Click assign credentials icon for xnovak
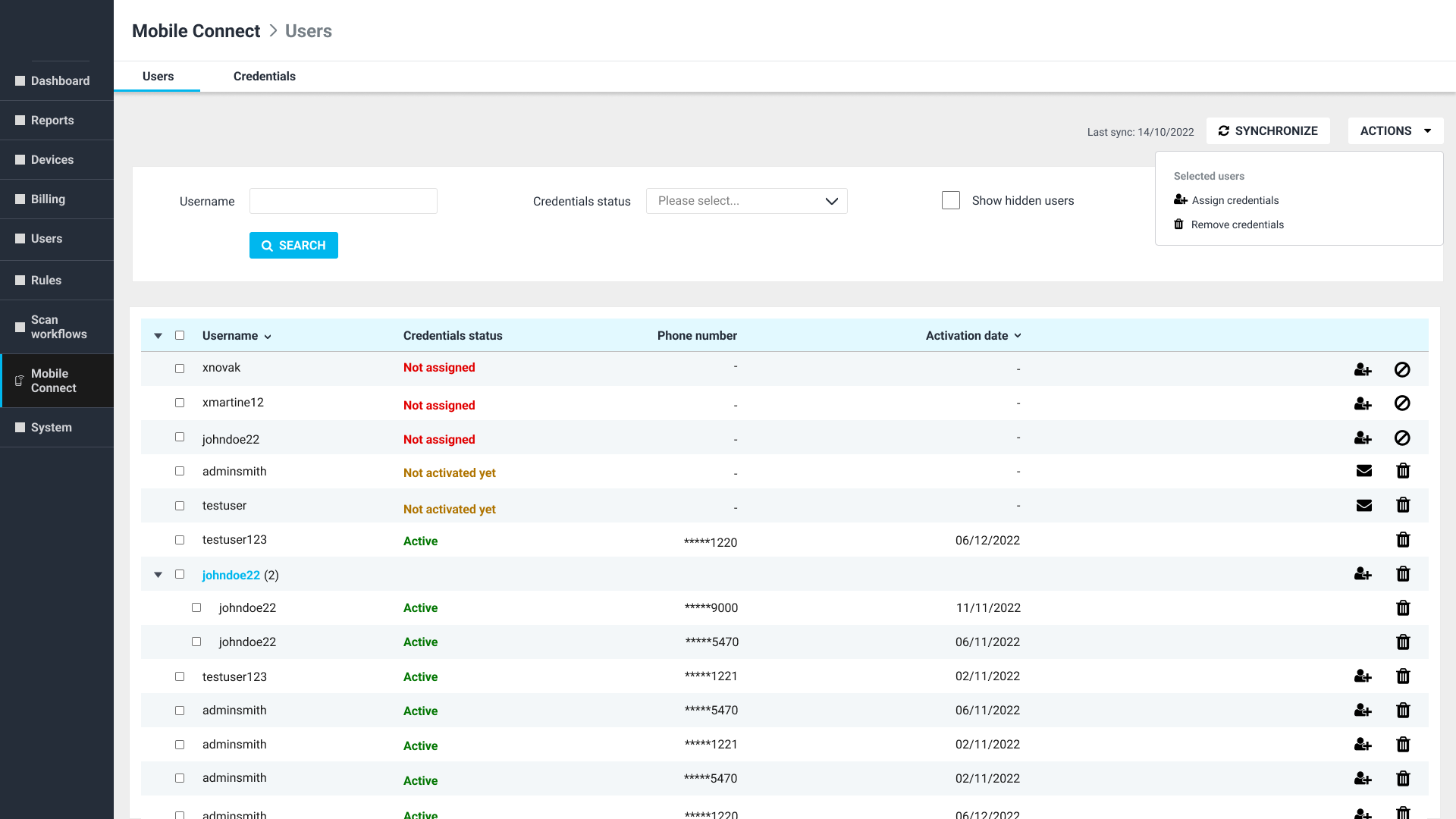Screen dimensions: 1456x819 1363,370
